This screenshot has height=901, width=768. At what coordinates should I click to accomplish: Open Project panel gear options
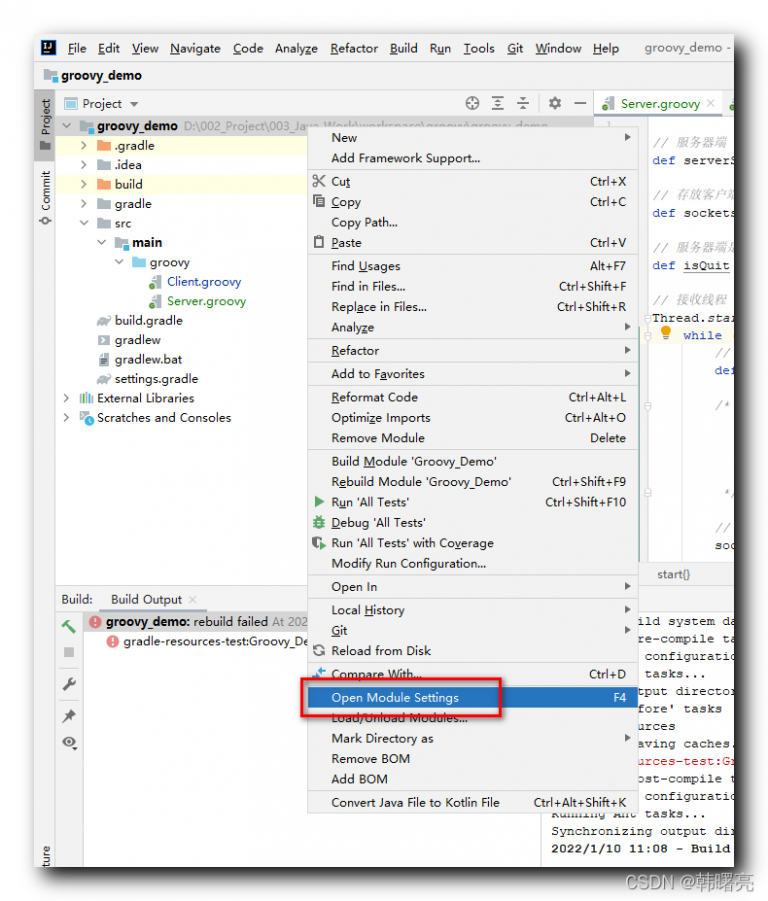554,103
